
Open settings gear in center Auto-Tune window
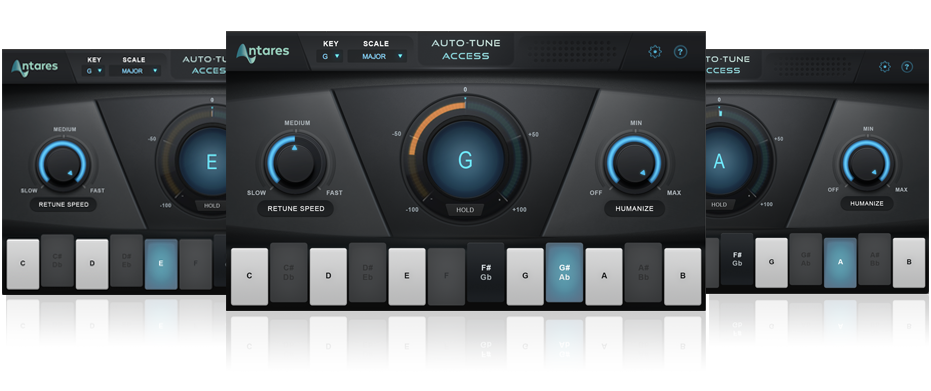pos(655,52)
